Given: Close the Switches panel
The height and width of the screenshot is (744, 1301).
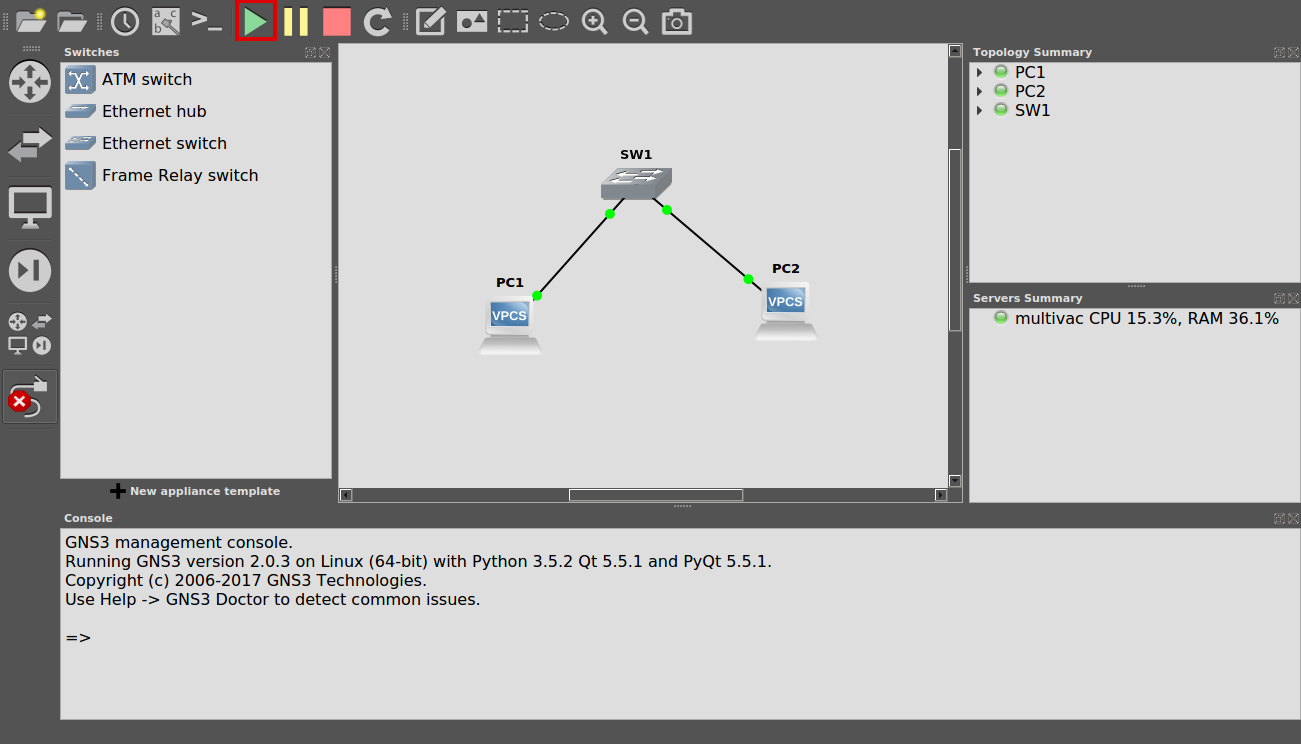Looking at the screenshot, I should 325,52.
